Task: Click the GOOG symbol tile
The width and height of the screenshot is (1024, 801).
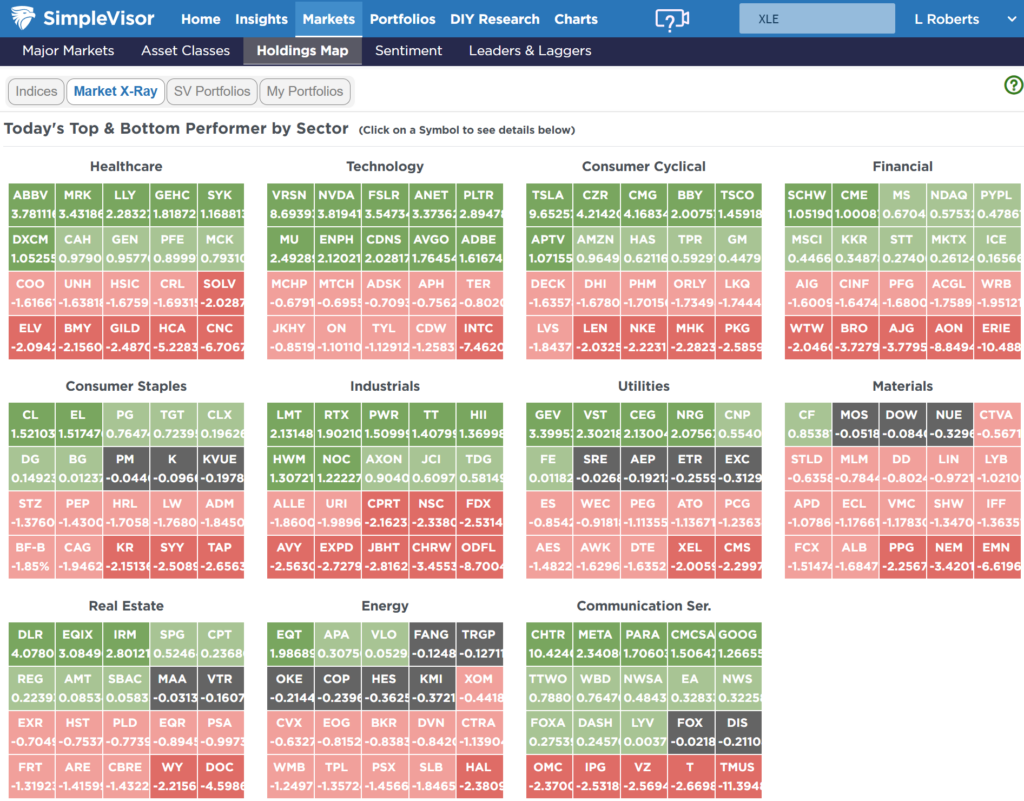Action: pyautogui.click(x=737, y=644)
